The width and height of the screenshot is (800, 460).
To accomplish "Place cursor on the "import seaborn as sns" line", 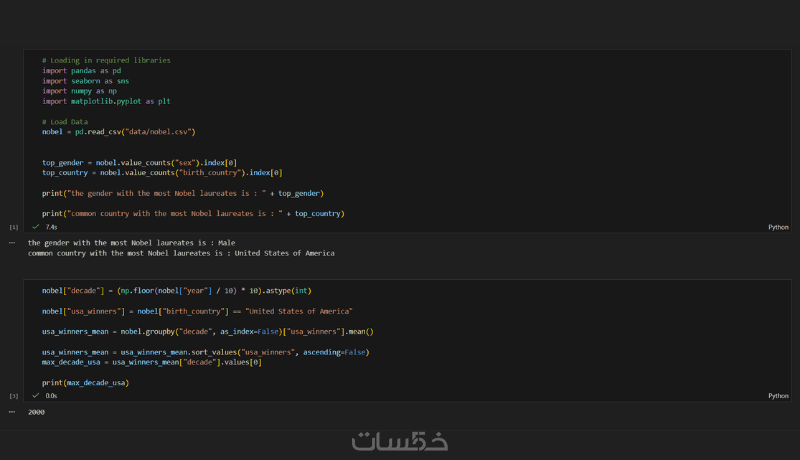I will pyautogui.click(x=85, y=81).
